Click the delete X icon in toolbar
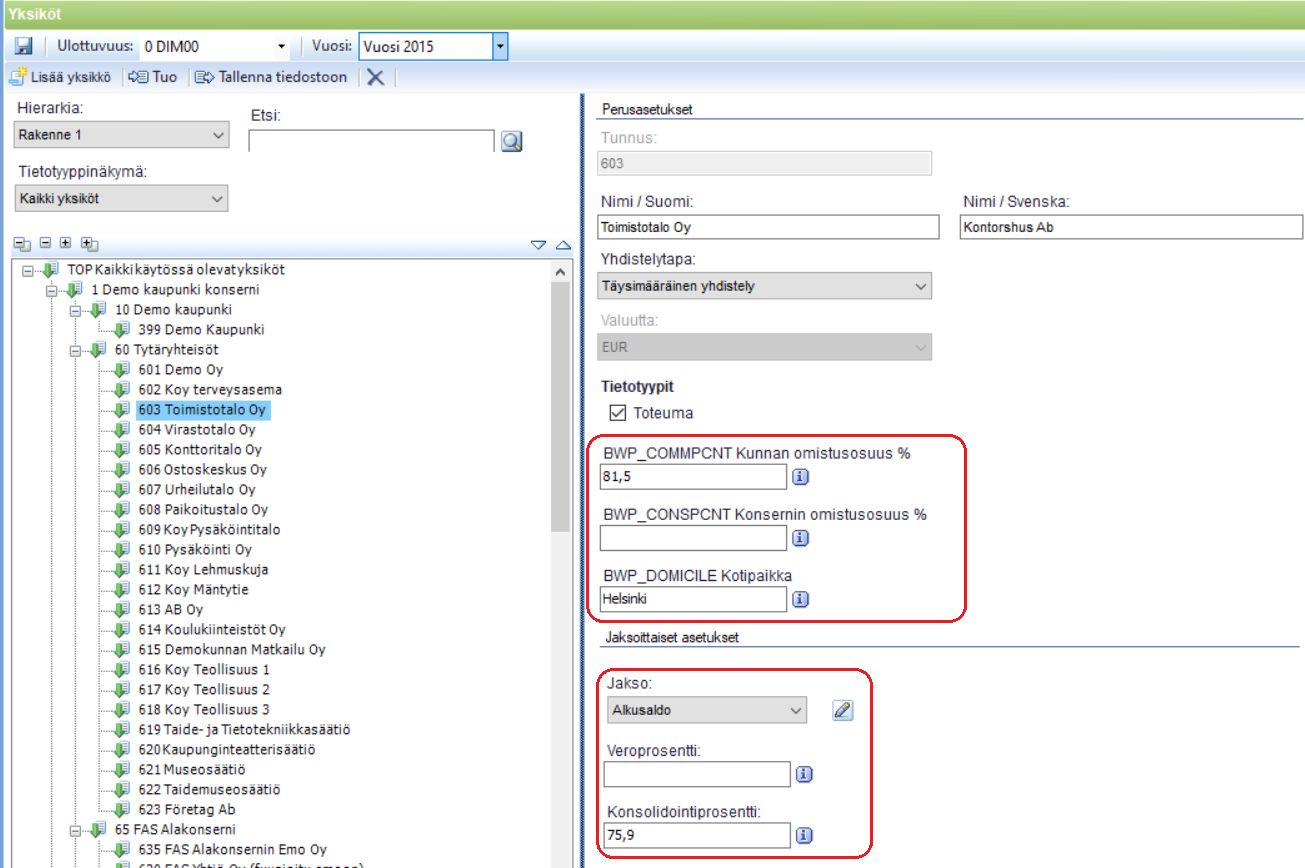 (x=375, y=77)
